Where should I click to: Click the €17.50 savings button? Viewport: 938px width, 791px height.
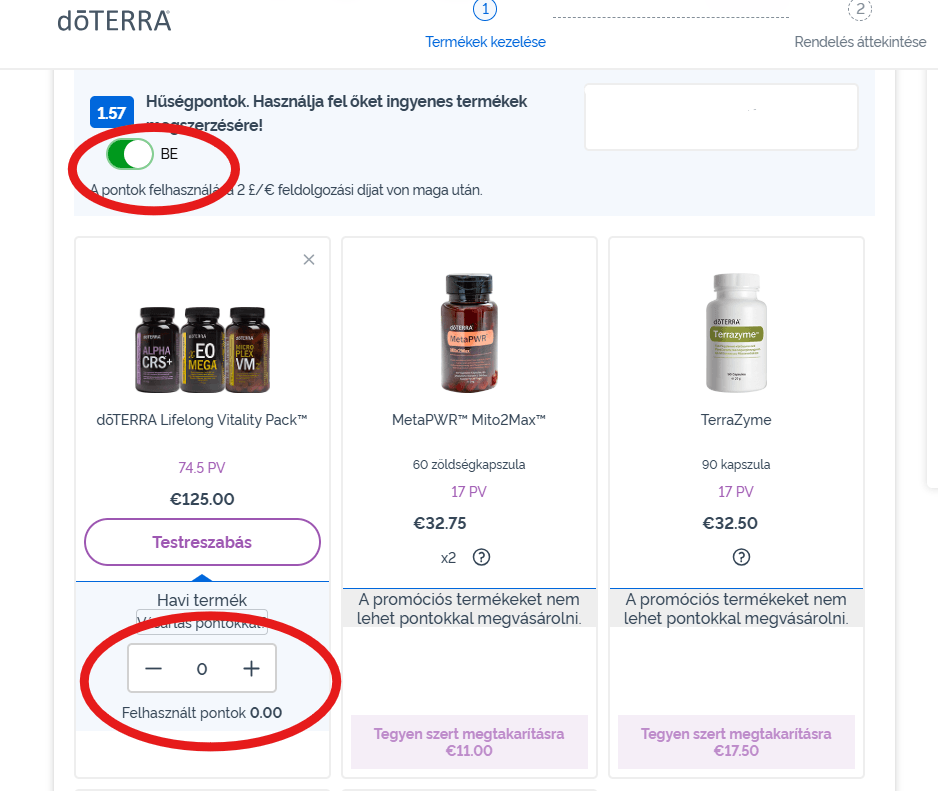736,742
